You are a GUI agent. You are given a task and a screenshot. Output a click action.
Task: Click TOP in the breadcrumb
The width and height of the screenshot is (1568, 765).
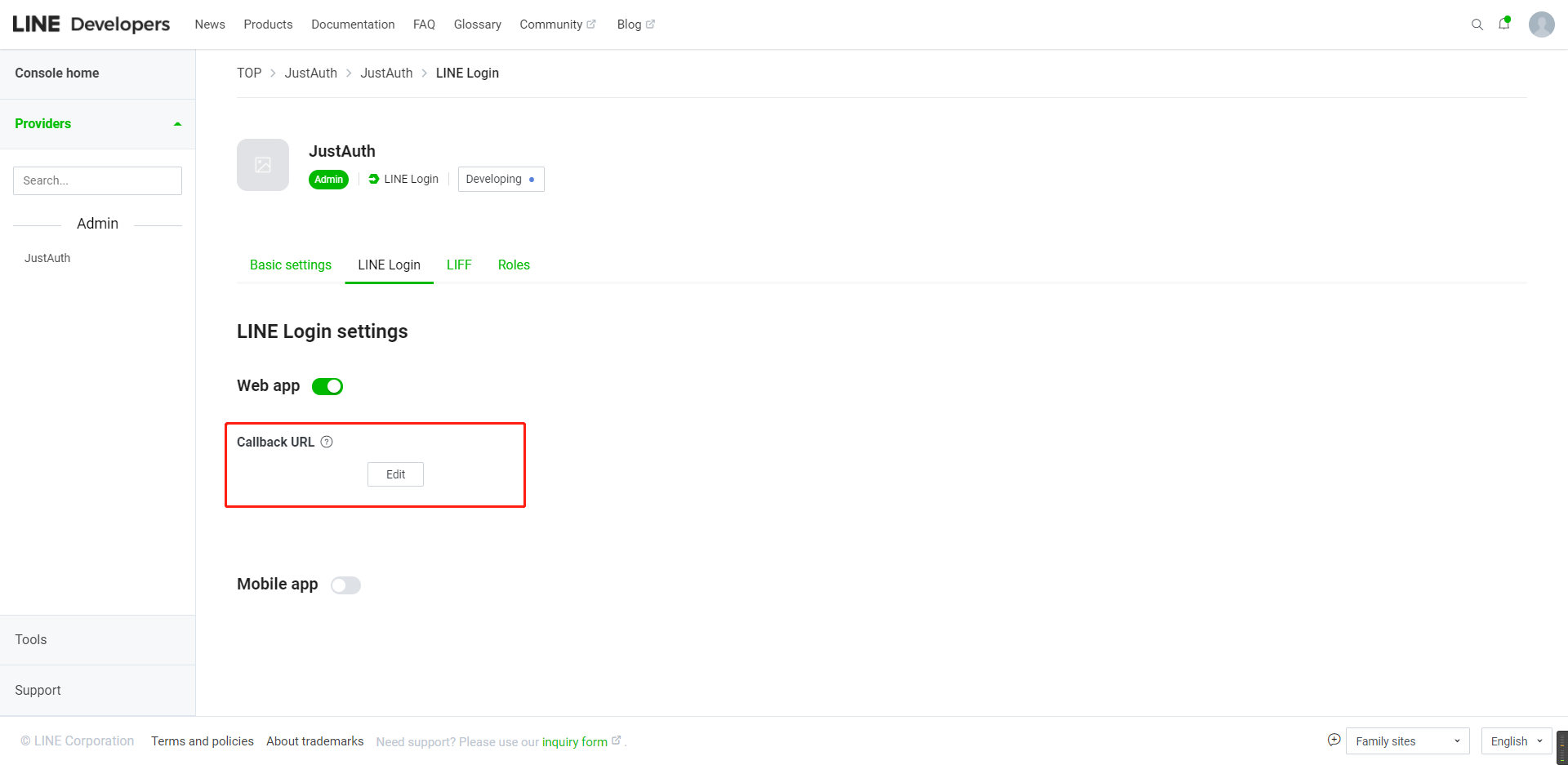(249, 73)
